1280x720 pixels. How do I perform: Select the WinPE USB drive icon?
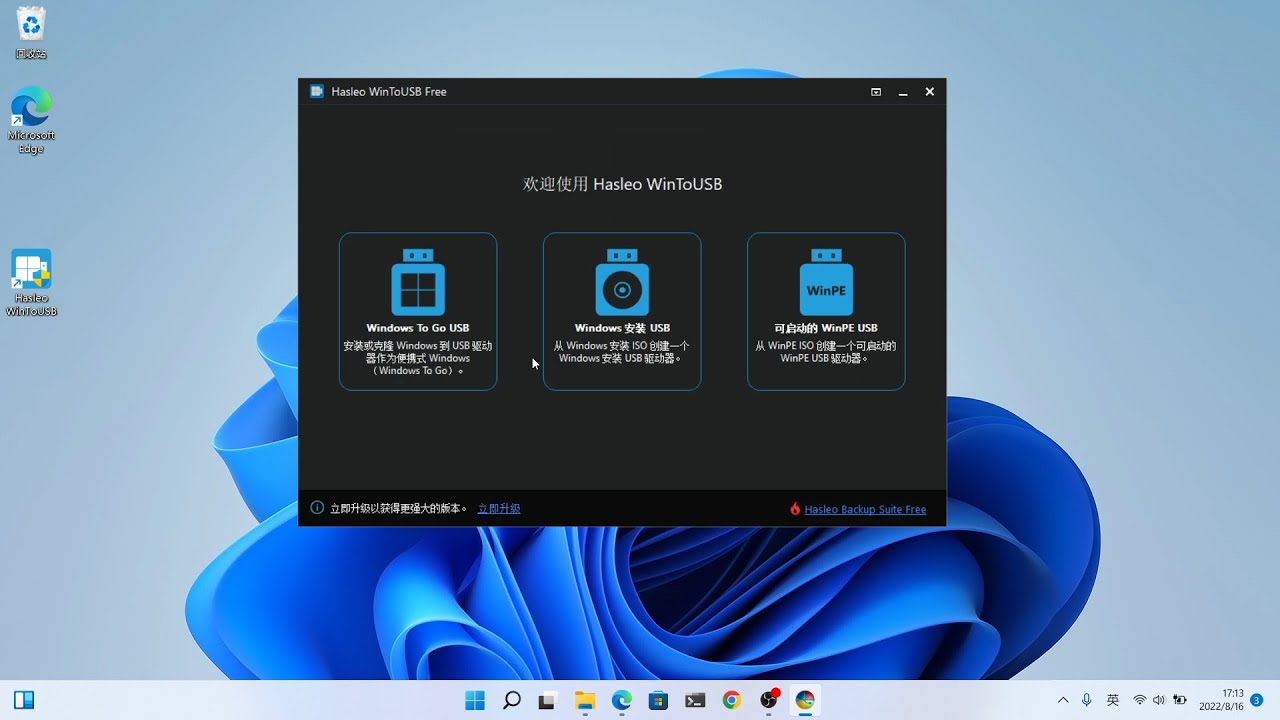pyautogui.click(x=826, y=282)
